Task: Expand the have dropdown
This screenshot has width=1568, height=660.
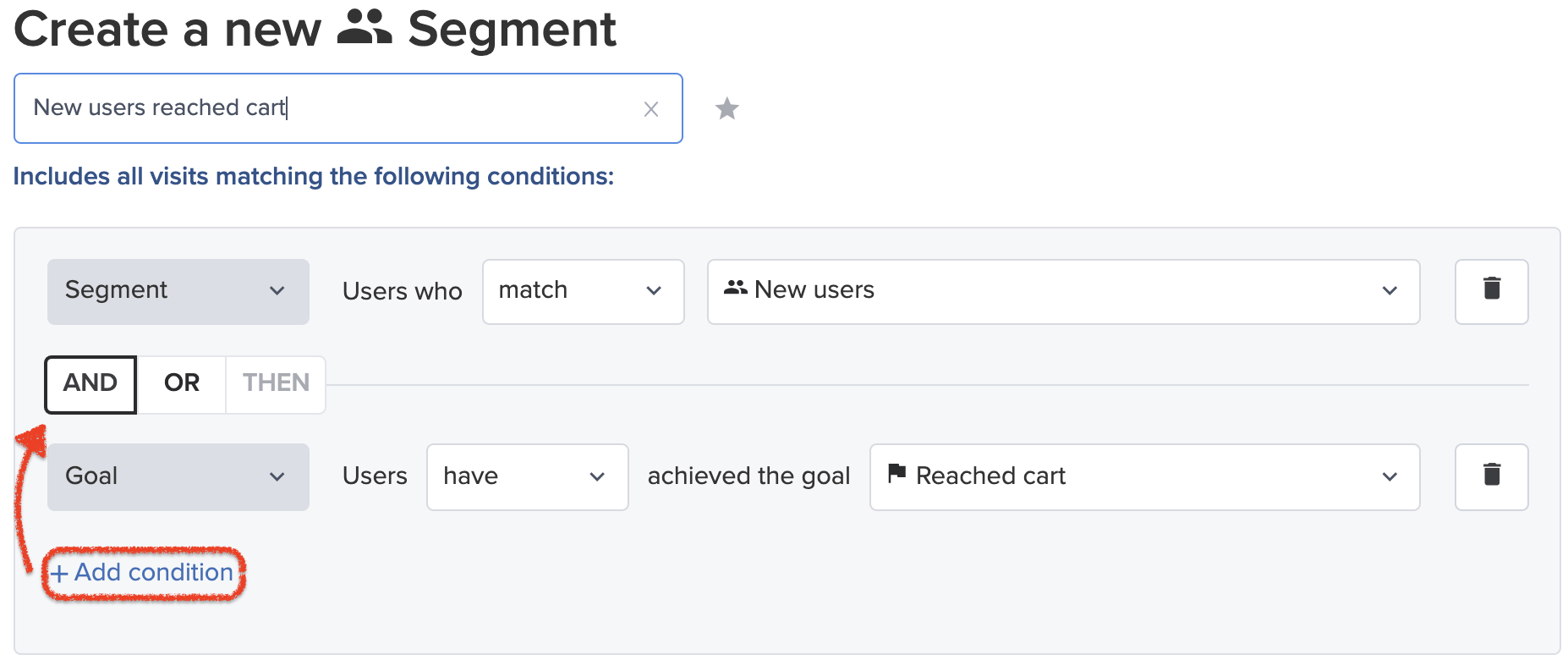Action: pos(528,476)
